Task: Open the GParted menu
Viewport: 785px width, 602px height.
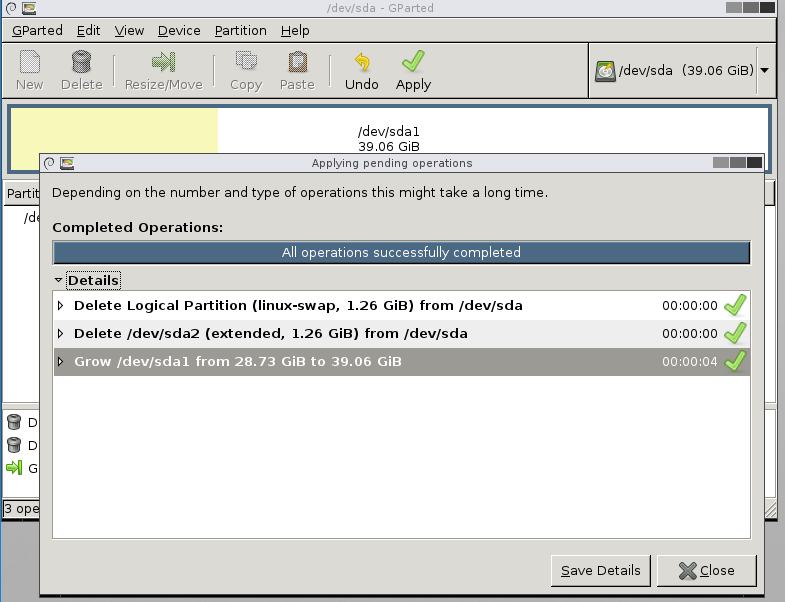Action: [x=38, y=31]
